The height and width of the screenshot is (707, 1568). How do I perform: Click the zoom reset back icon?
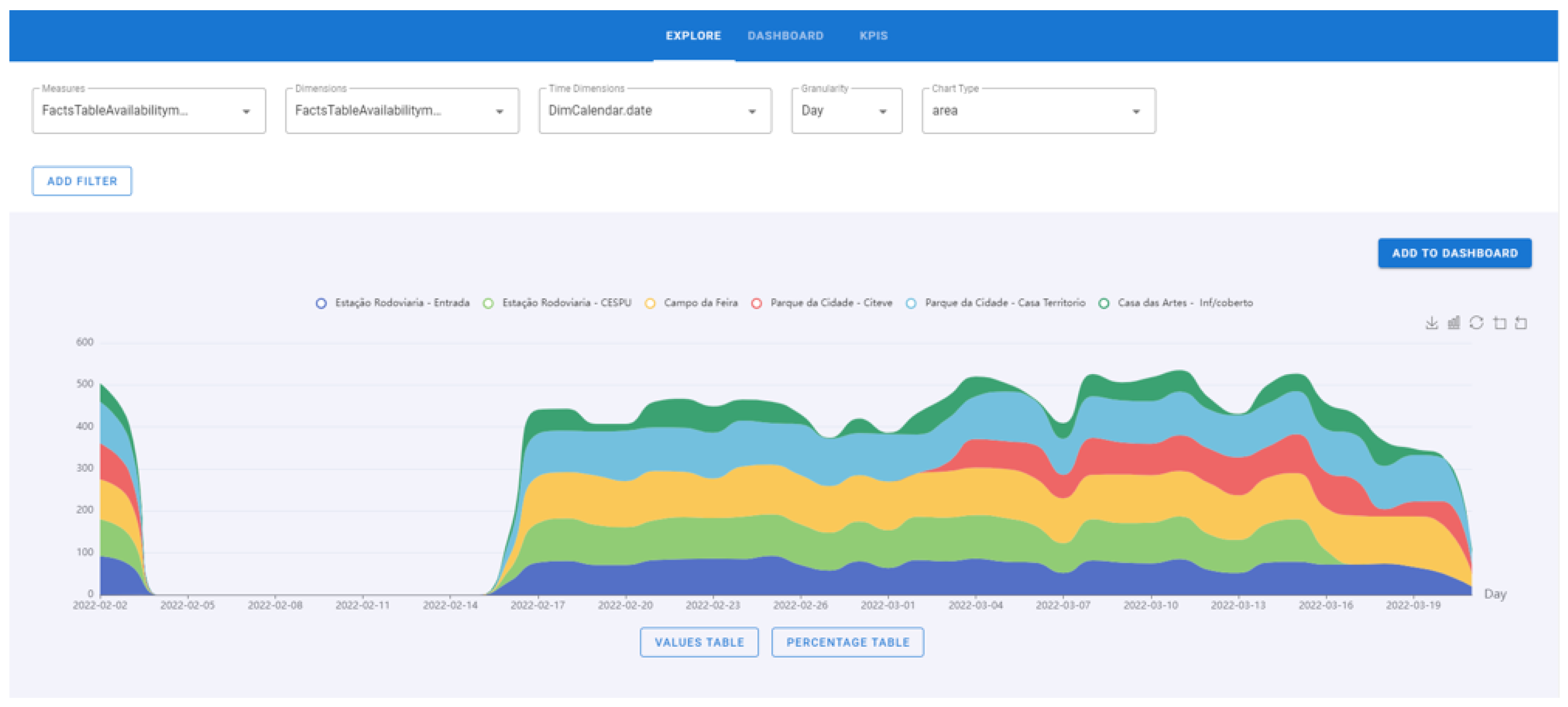point(1521,323)
